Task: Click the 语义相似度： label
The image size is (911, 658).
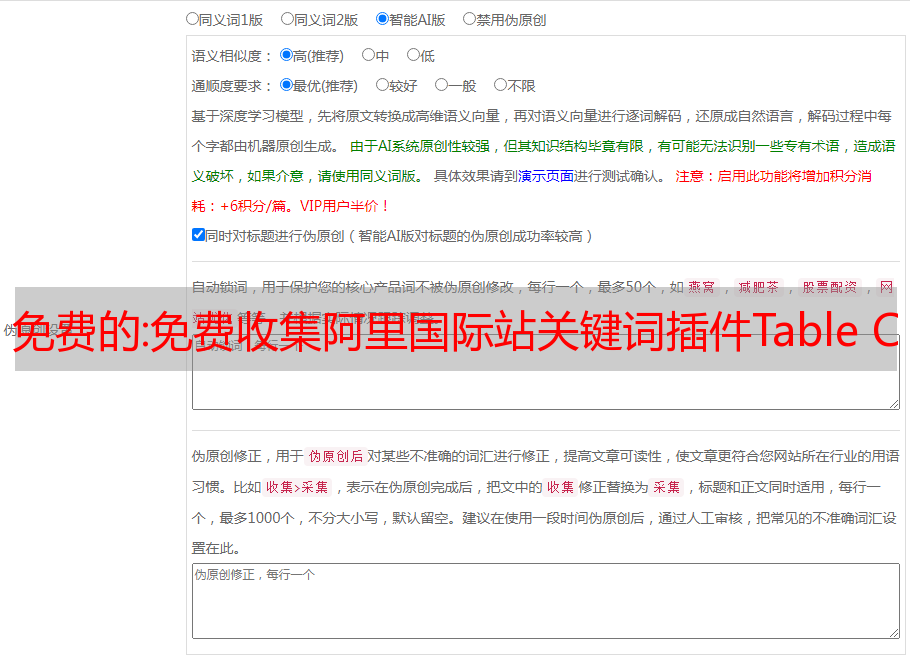Action: click(x=232, y=56)
